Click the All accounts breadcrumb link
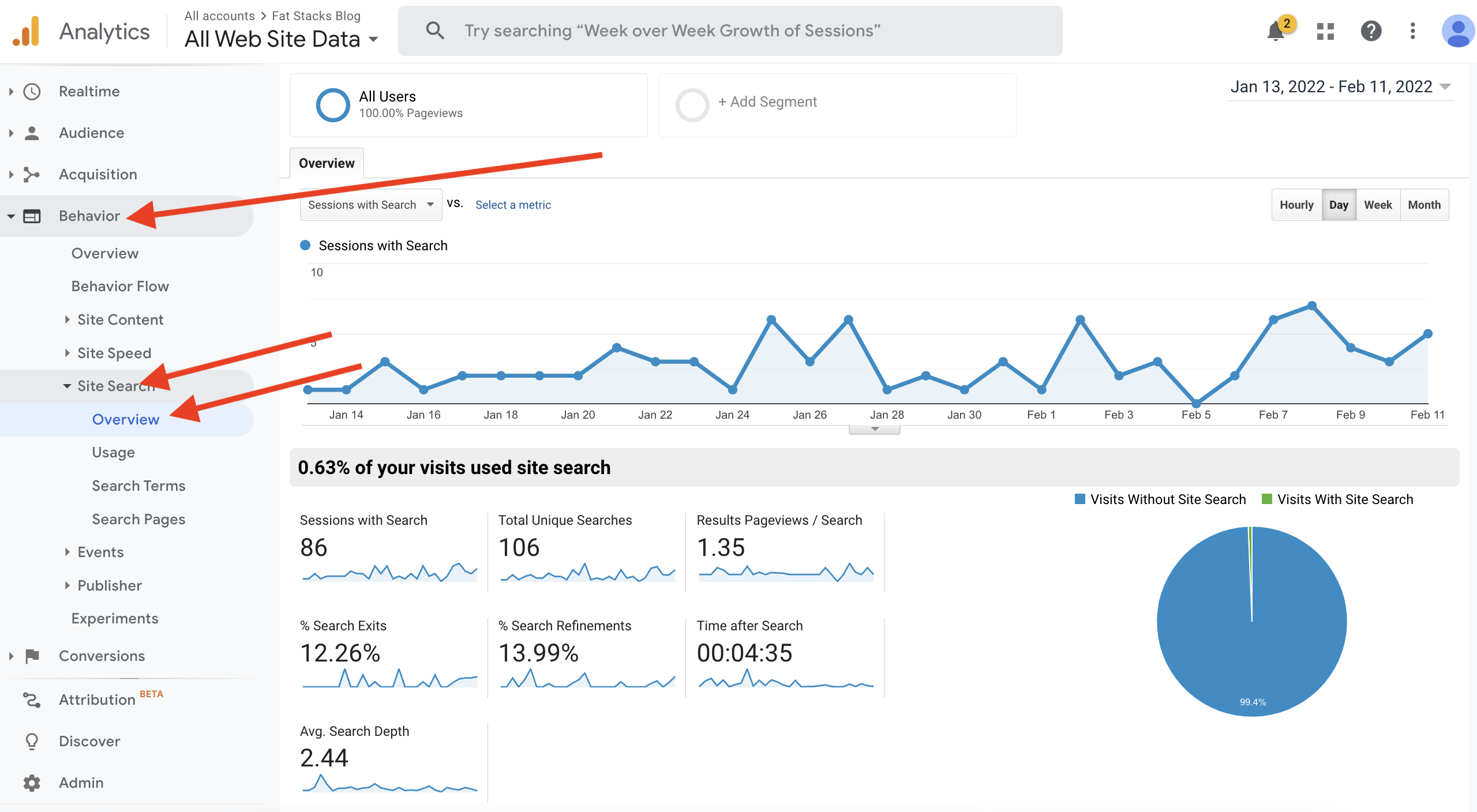The height and width of the screenshot is (812, 1477). pos(219,16)
